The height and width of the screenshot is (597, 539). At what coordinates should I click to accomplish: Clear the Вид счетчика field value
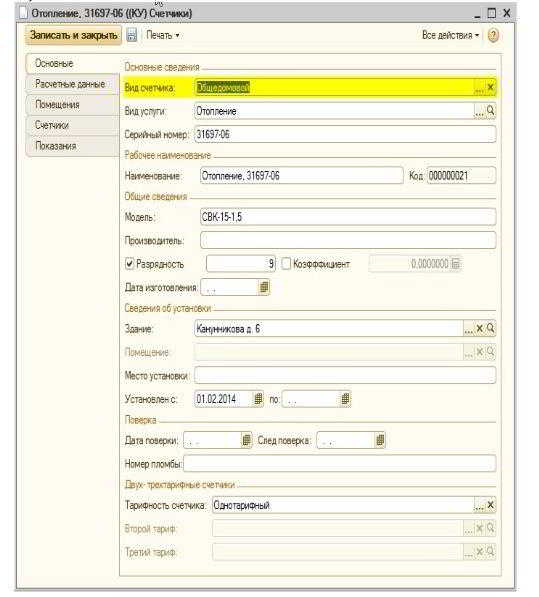point(491,88)
